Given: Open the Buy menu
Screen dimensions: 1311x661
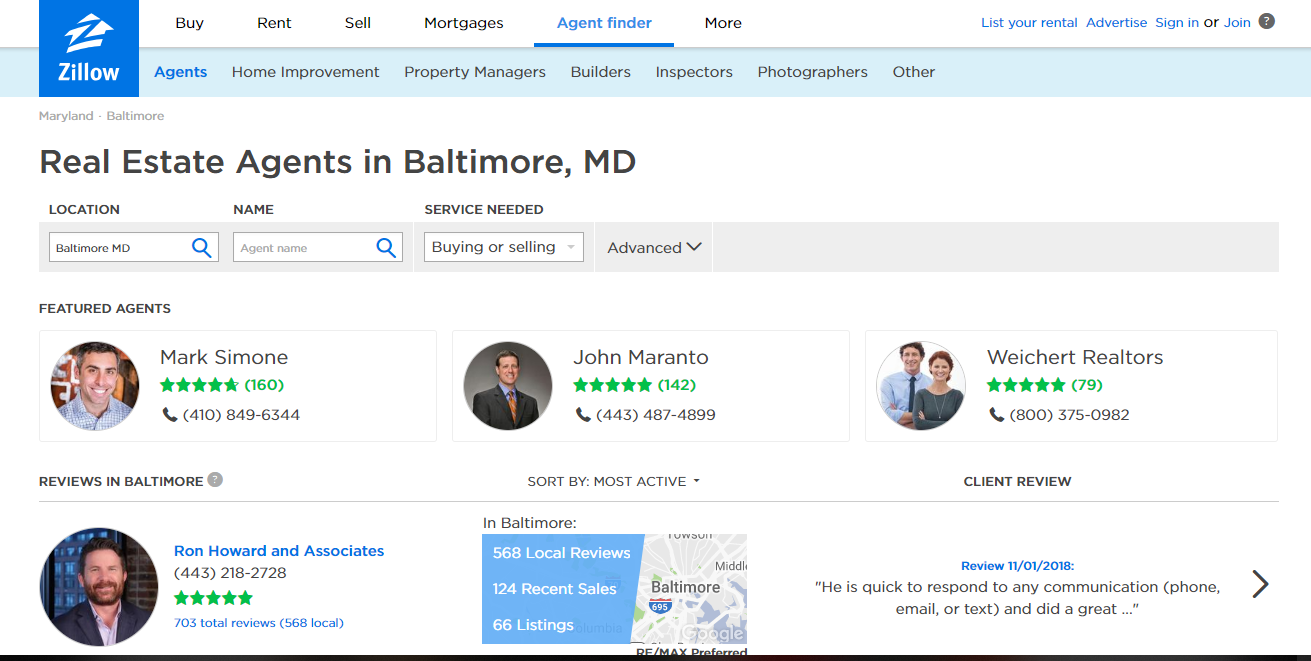Looking at the screenshot, I should coord(189,23).
